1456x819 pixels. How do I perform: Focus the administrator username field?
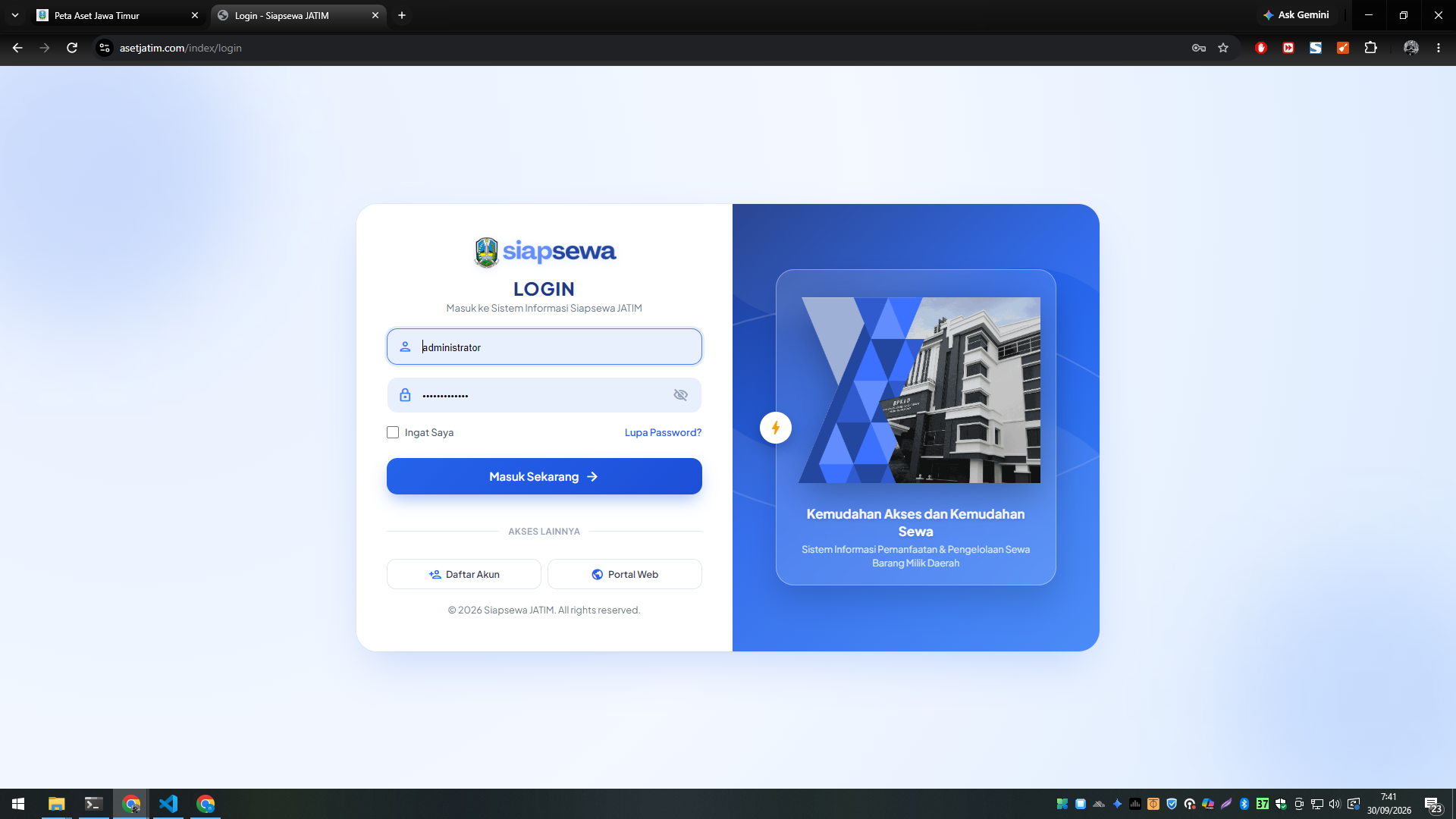pos(544,347)
